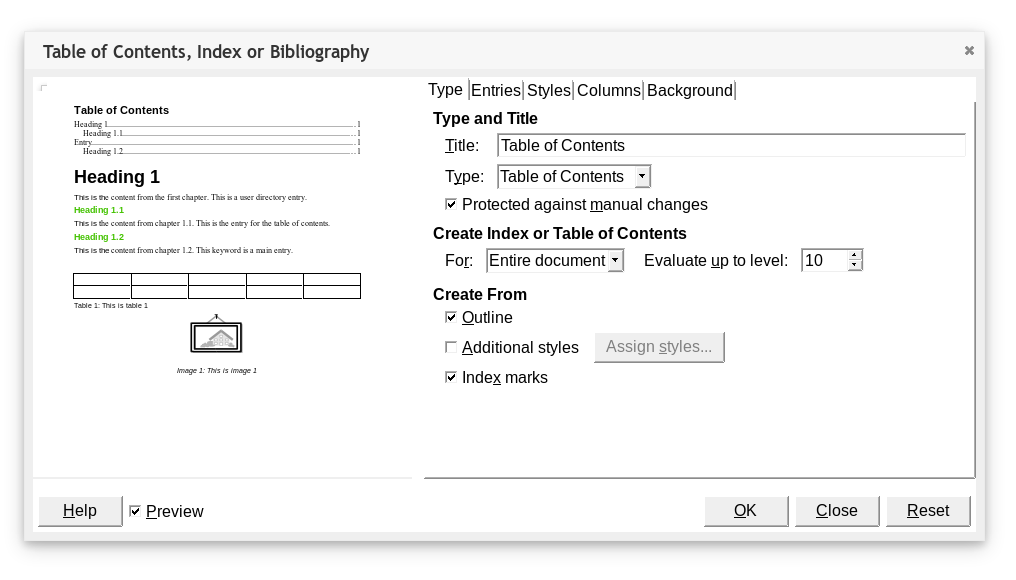This screenshot has width=1016, height=580.
Task: Click the Evaluate up to level field
Action: [824, 261]
